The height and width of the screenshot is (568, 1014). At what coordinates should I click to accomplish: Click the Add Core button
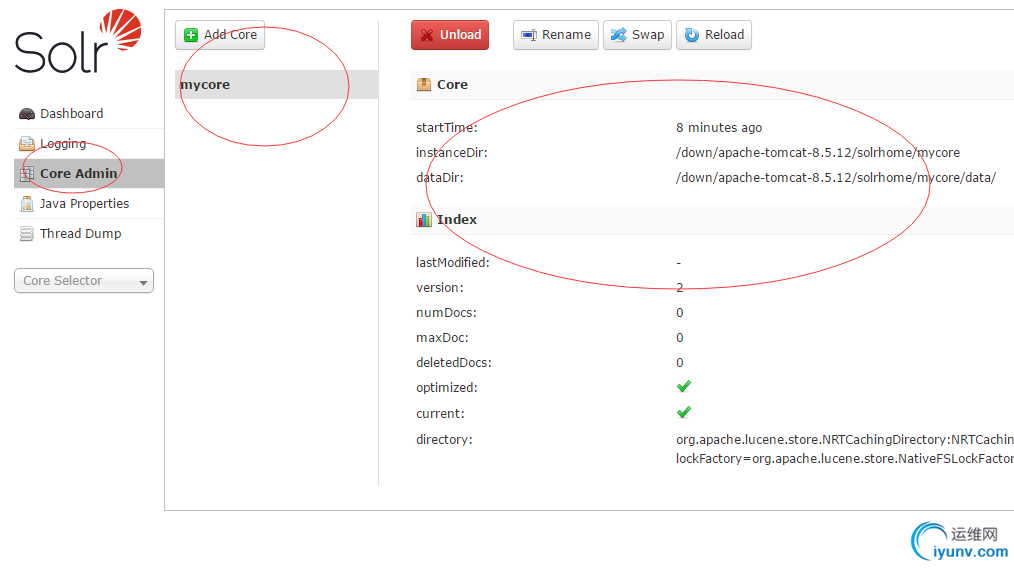[x=220, y=35]
